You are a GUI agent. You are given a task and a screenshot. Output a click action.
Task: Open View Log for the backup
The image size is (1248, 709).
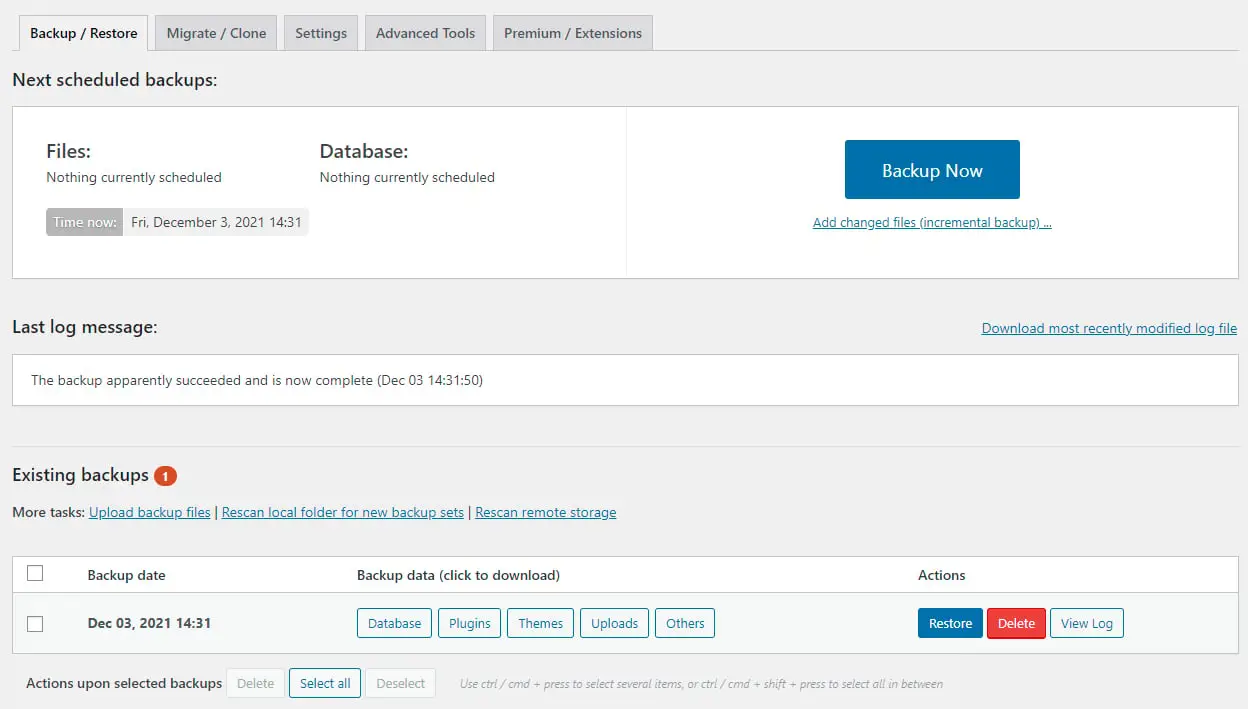coord(1086,623)
